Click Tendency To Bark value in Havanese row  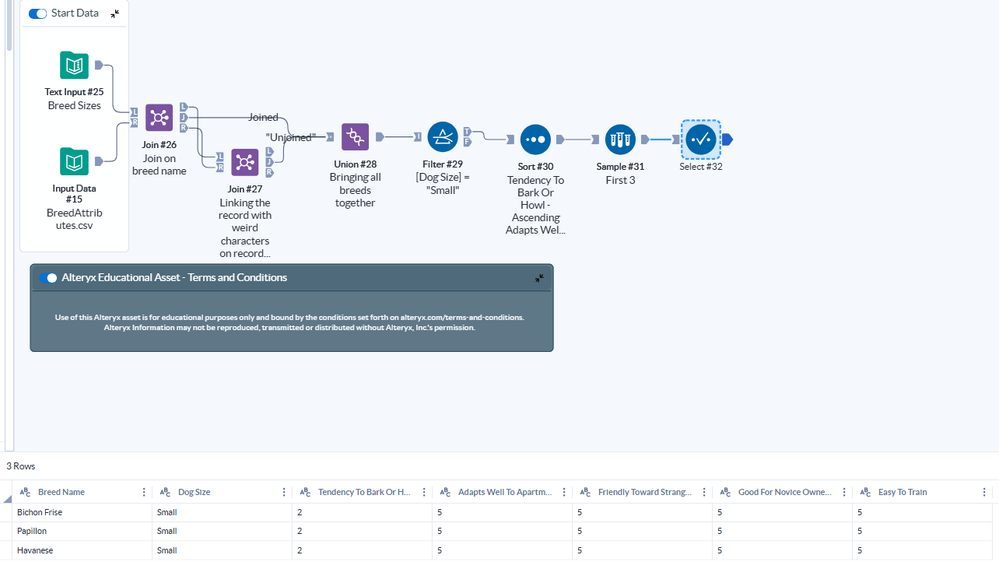click(x=362, y=550)
